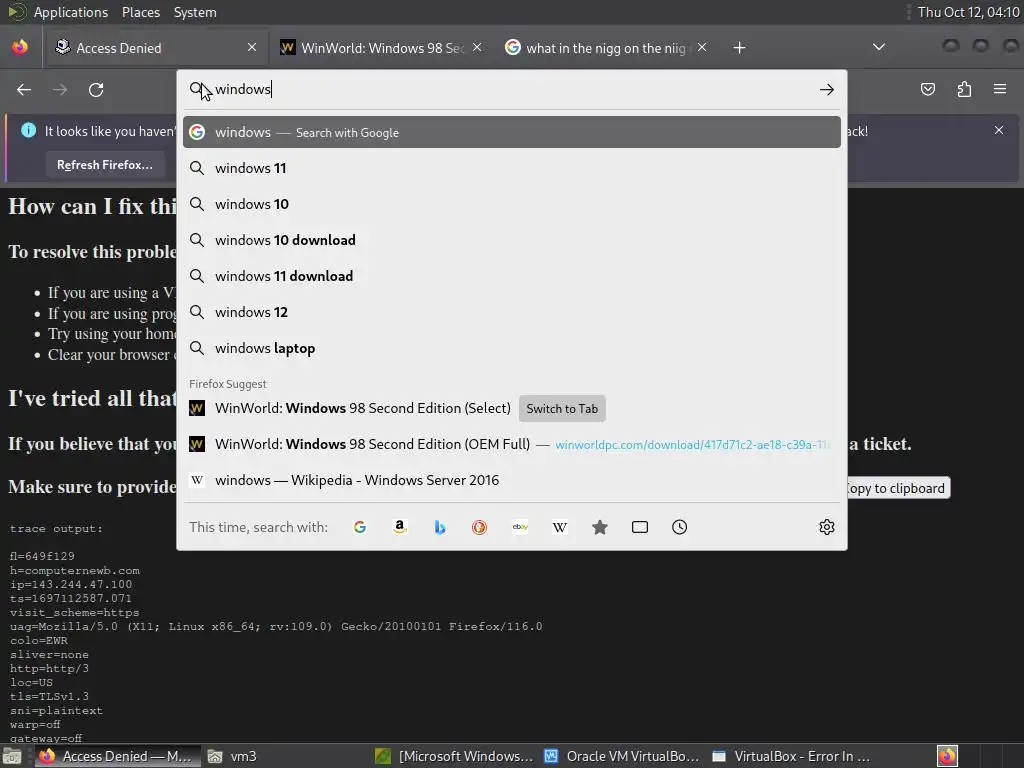Select the 'windows 11' suggestion
1024x768 pixels.
point(512,168)
